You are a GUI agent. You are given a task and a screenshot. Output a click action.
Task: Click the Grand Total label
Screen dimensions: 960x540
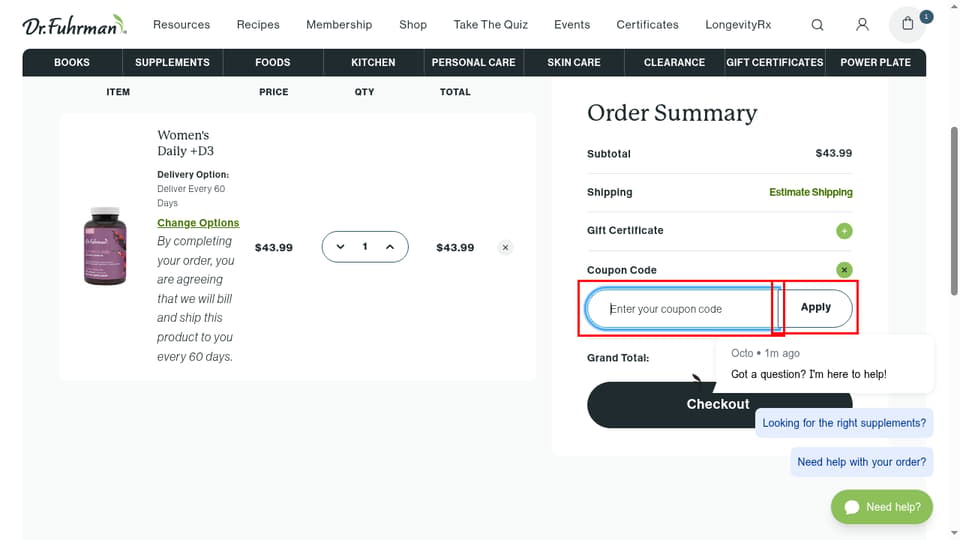coord(618,358)
